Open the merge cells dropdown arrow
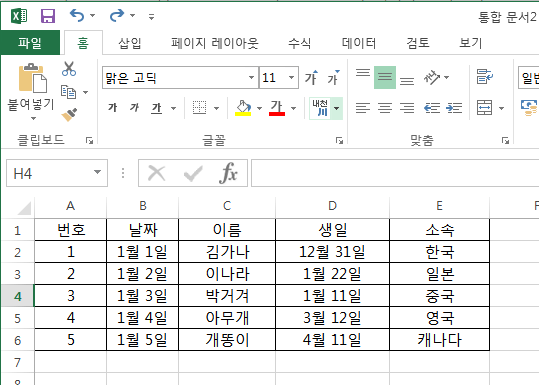 (502, 108)
